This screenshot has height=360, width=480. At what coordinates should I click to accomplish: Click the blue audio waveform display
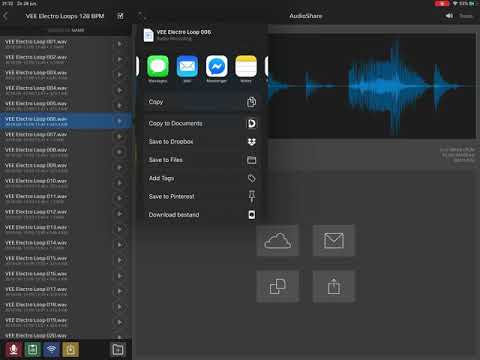coord(372,86)
